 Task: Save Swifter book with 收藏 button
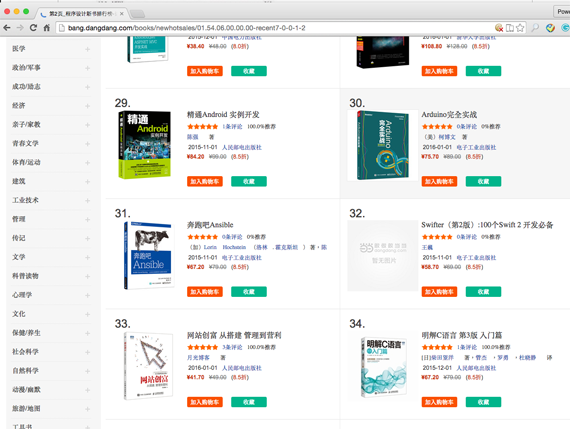click(483, 292)
